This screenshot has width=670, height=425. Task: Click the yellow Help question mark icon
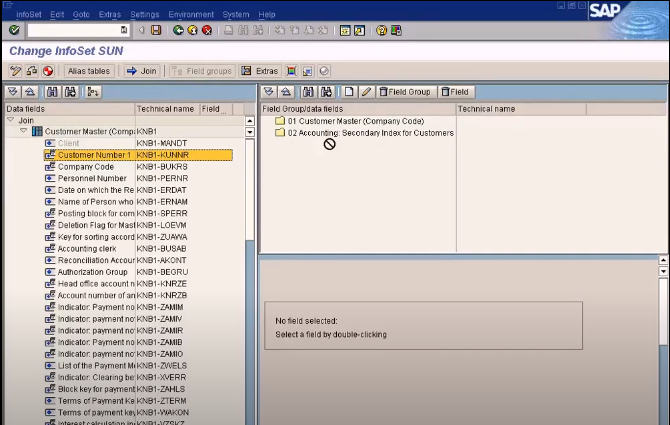381,30
